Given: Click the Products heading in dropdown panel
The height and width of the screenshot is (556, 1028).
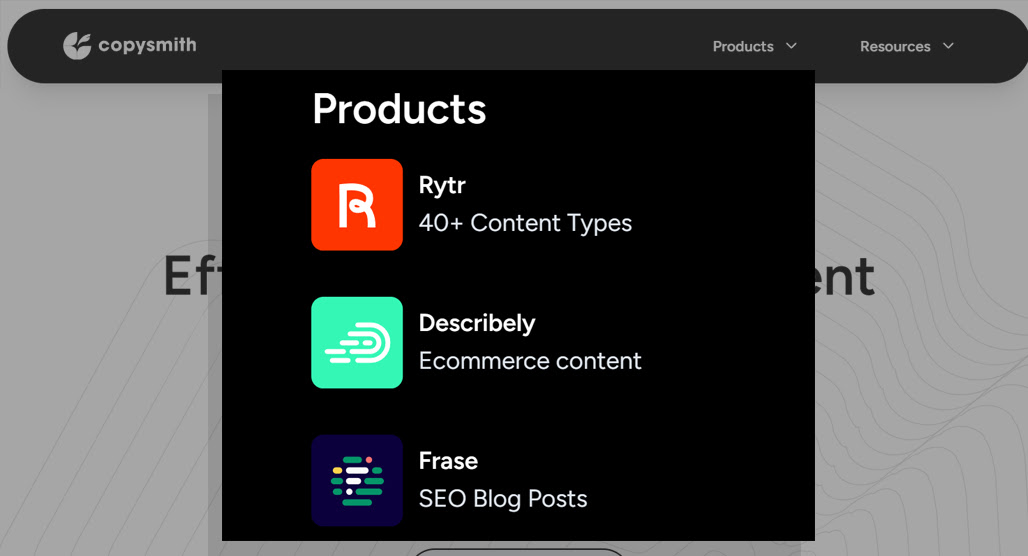Looking at the screenshot, I should [399, 109].
